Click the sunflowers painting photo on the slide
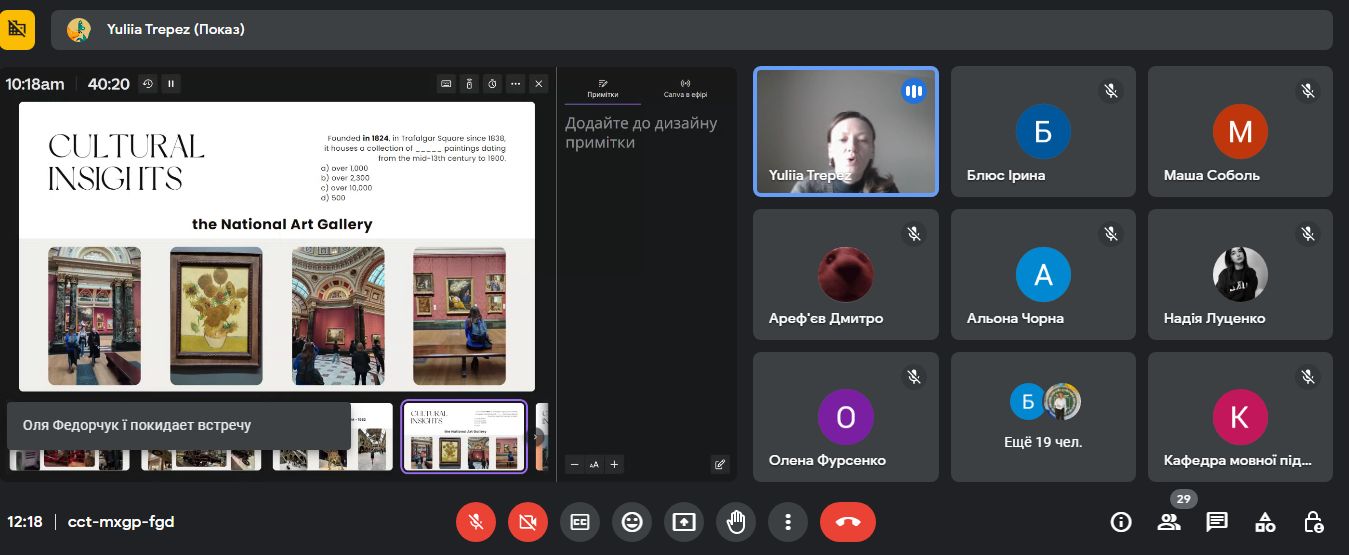 click(x=216, y=316)
